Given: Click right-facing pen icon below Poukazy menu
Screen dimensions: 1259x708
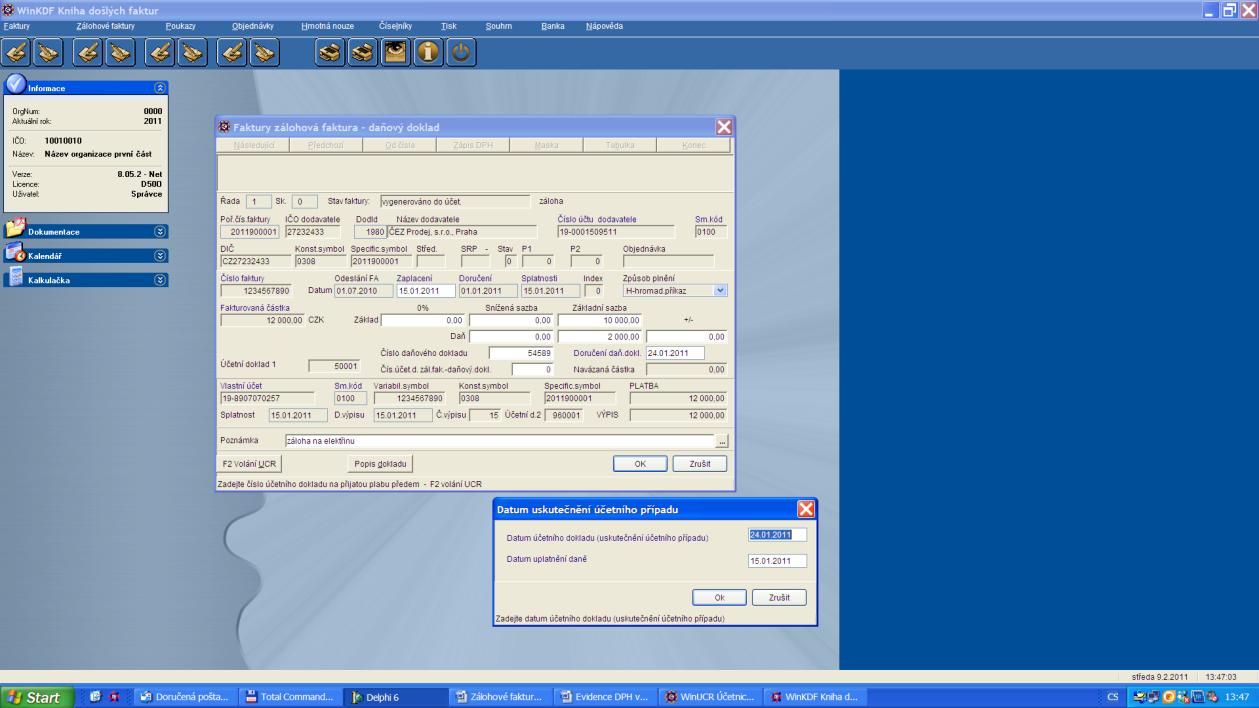Looking at the screenshot, I should tap(192, 53).
